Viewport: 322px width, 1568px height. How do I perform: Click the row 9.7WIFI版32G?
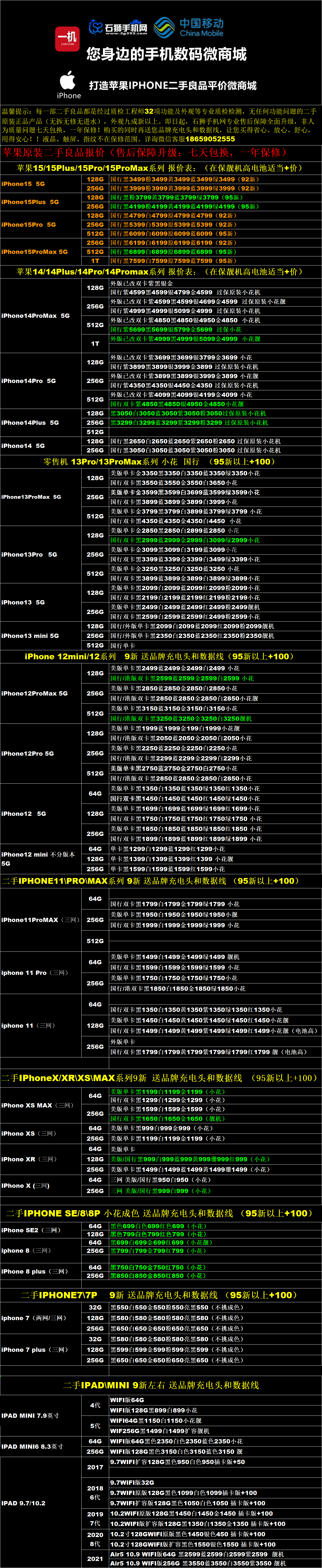[215, 1482]
